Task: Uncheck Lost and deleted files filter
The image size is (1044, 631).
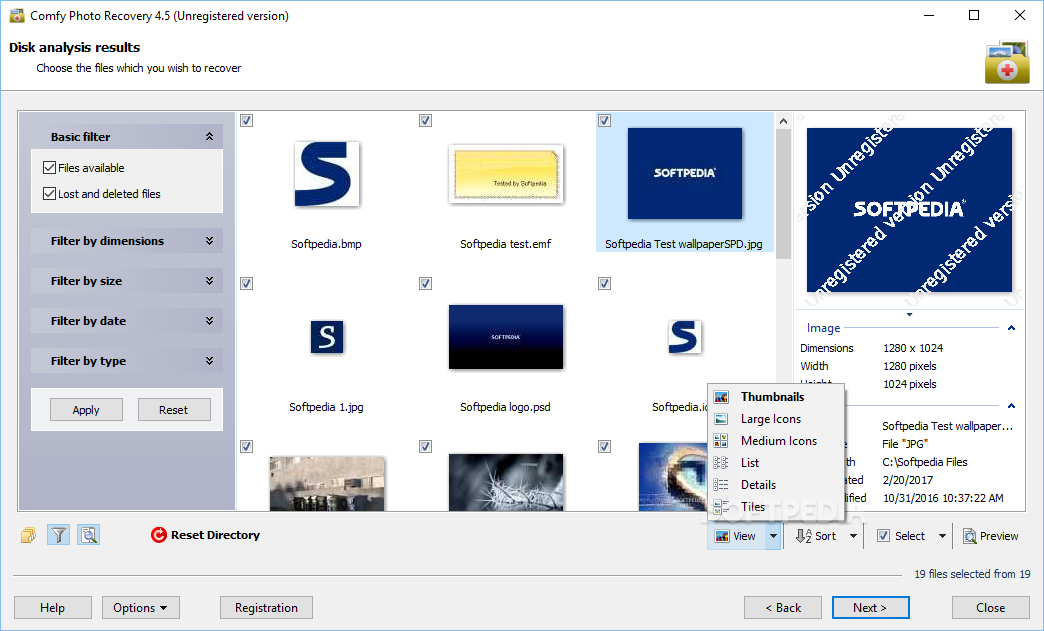Action: coord(49,194)
